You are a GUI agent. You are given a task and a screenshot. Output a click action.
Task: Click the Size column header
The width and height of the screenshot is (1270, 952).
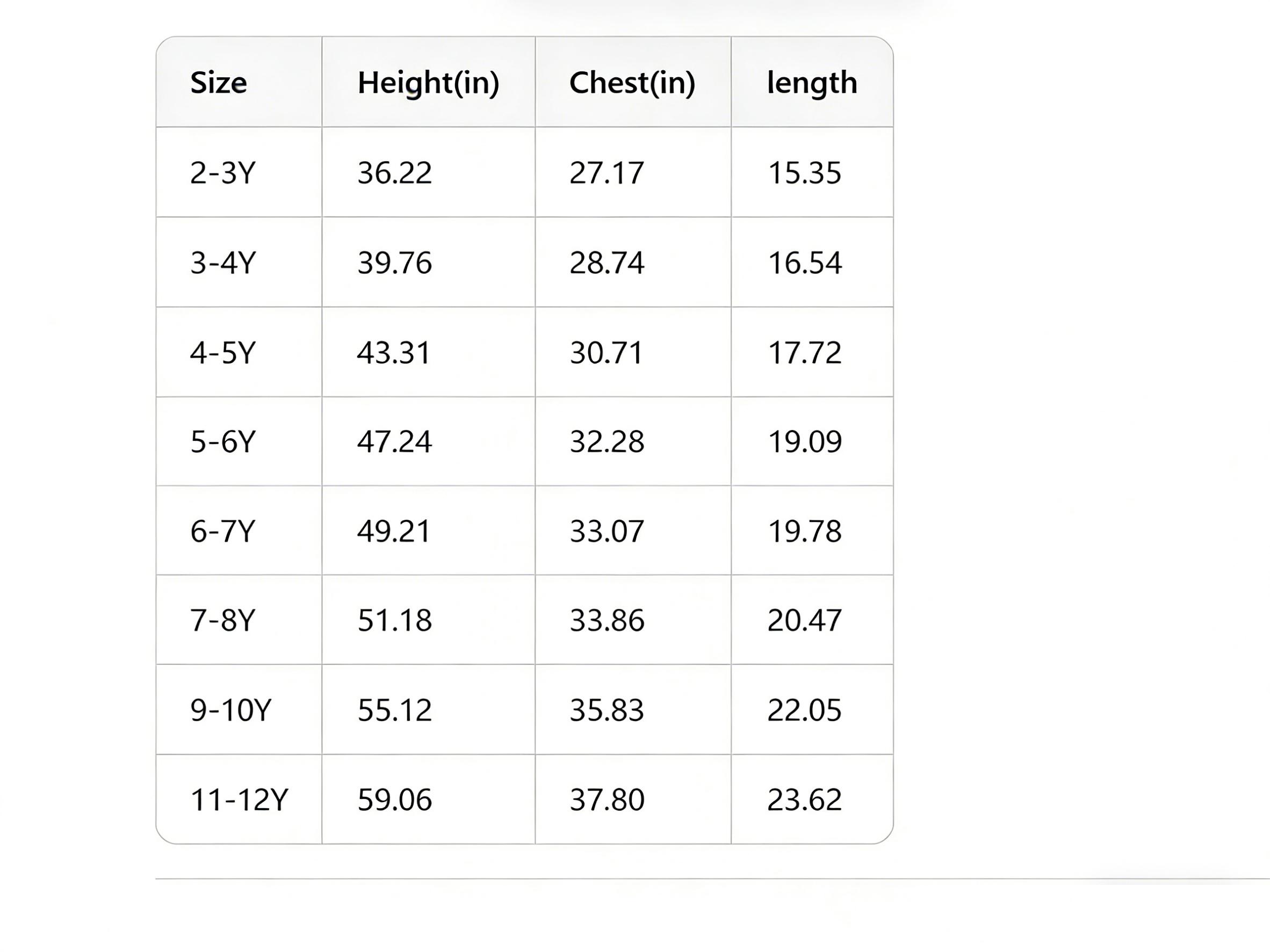pos(219,83)
